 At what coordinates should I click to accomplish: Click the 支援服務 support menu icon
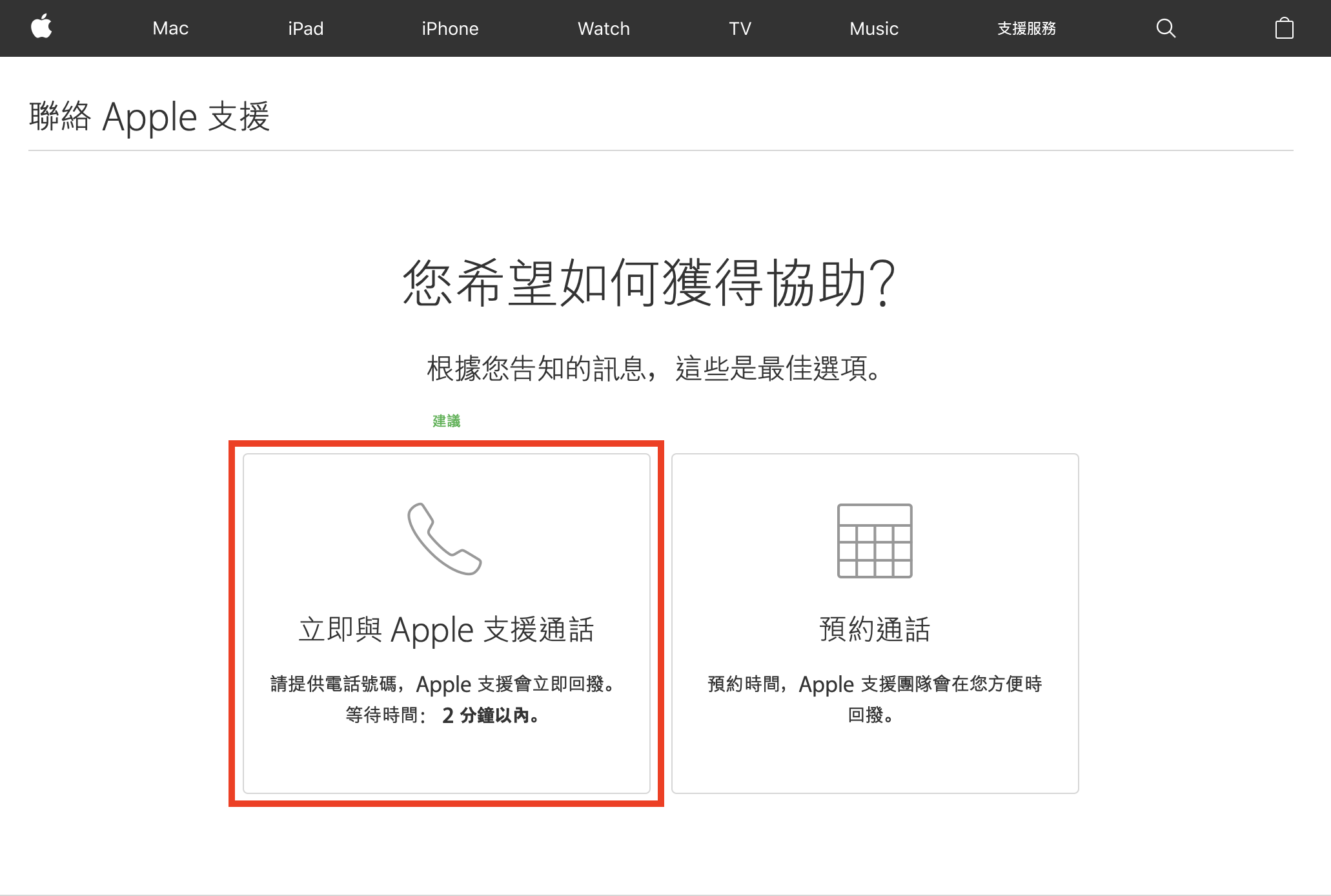(x=1025, y=27)
